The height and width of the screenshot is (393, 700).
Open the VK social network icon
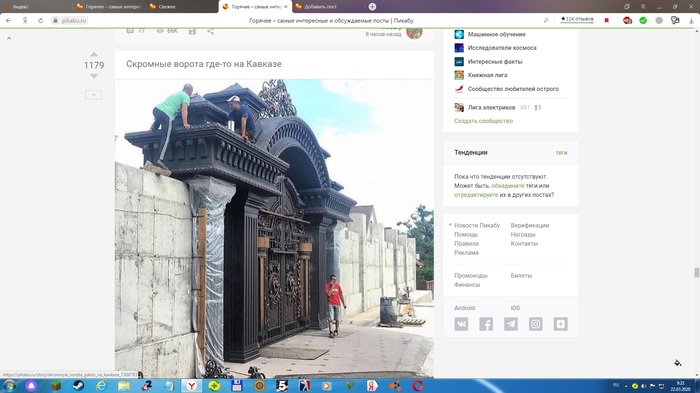[461, 324]
